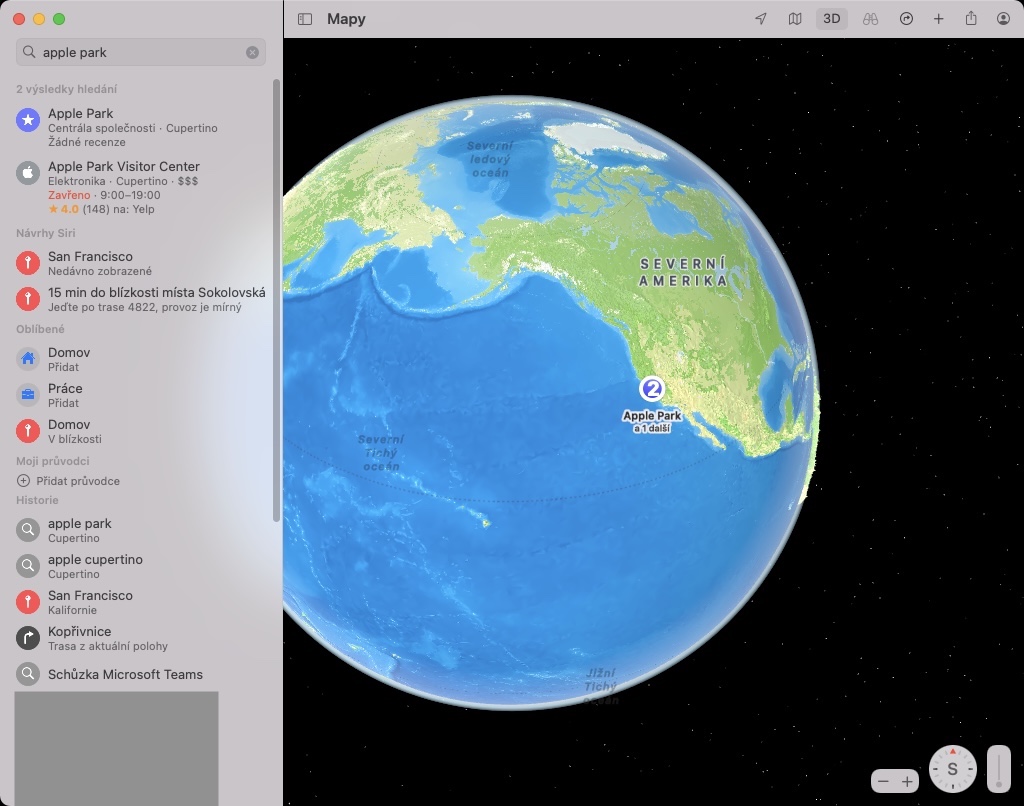Viewport: 1024px width, 806px height.
Task: Open map mode chooser icon
Action: coord(795,19)
